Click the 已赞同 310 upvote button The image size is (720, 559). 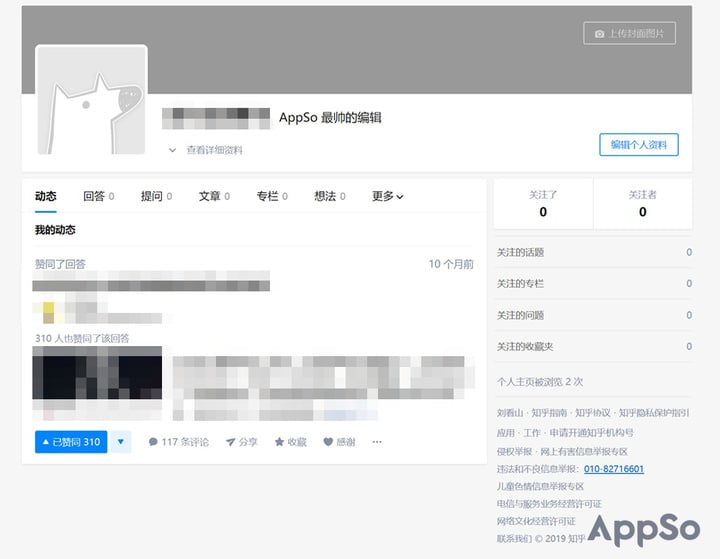pyautogui.click(x=71, y=442)
